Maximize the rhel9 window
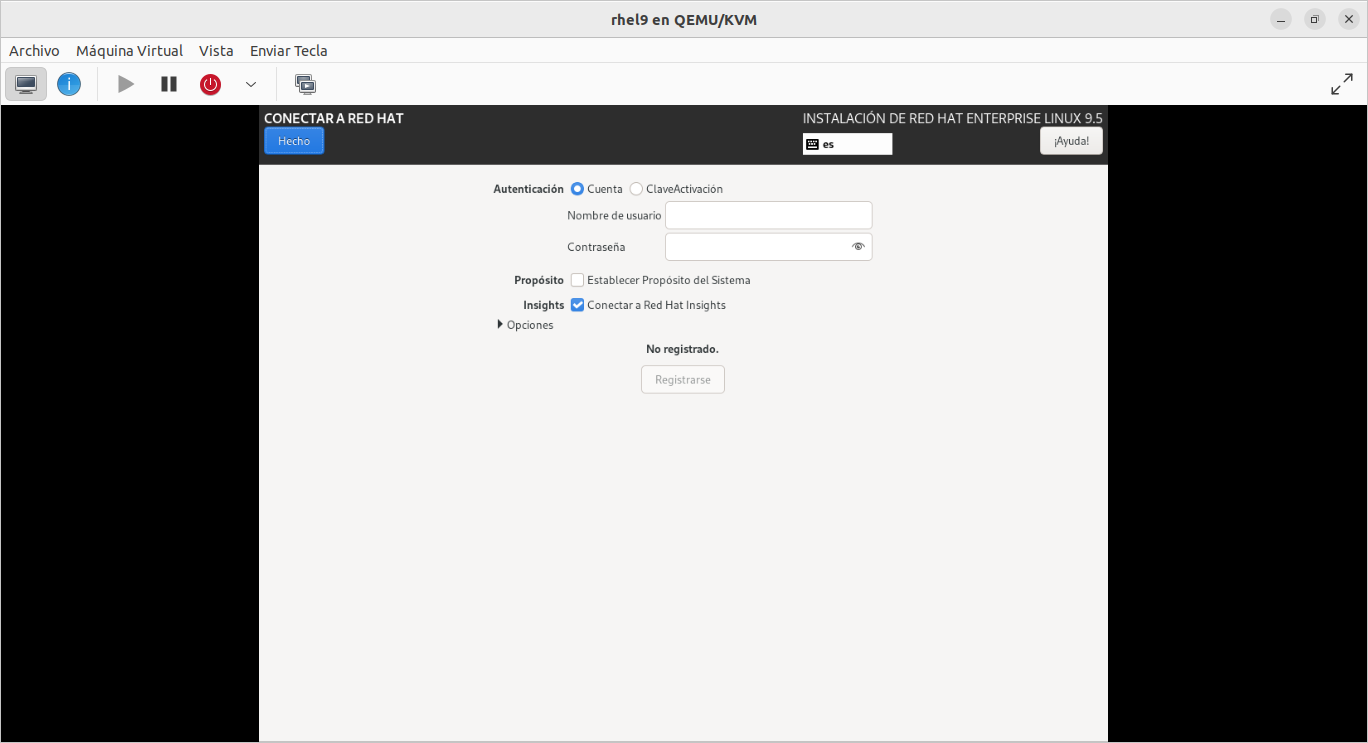The height and width of the screenshot is (743, 1368). 1315,19
